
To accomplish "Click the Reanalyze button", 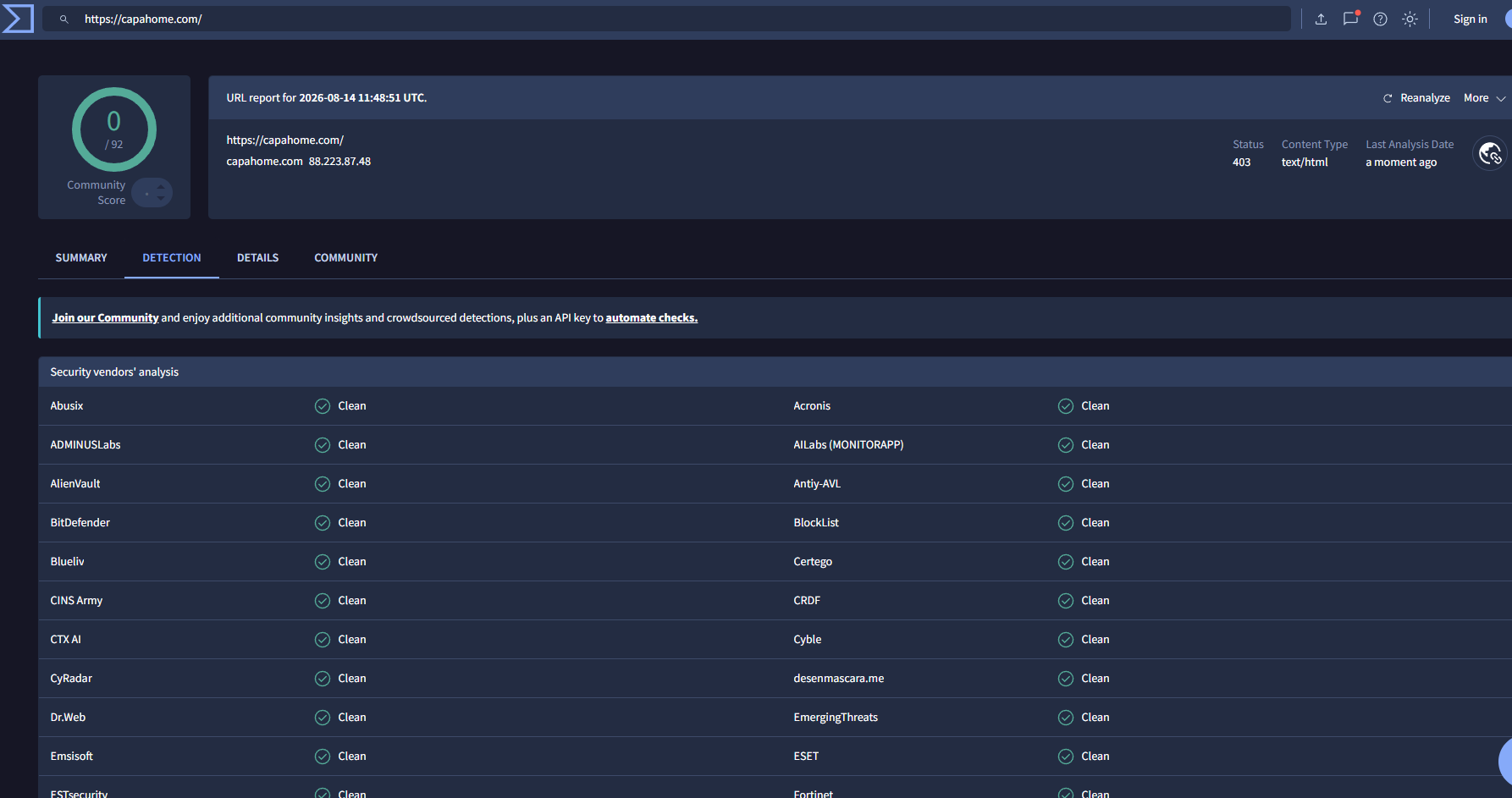I will [1416, 98].
